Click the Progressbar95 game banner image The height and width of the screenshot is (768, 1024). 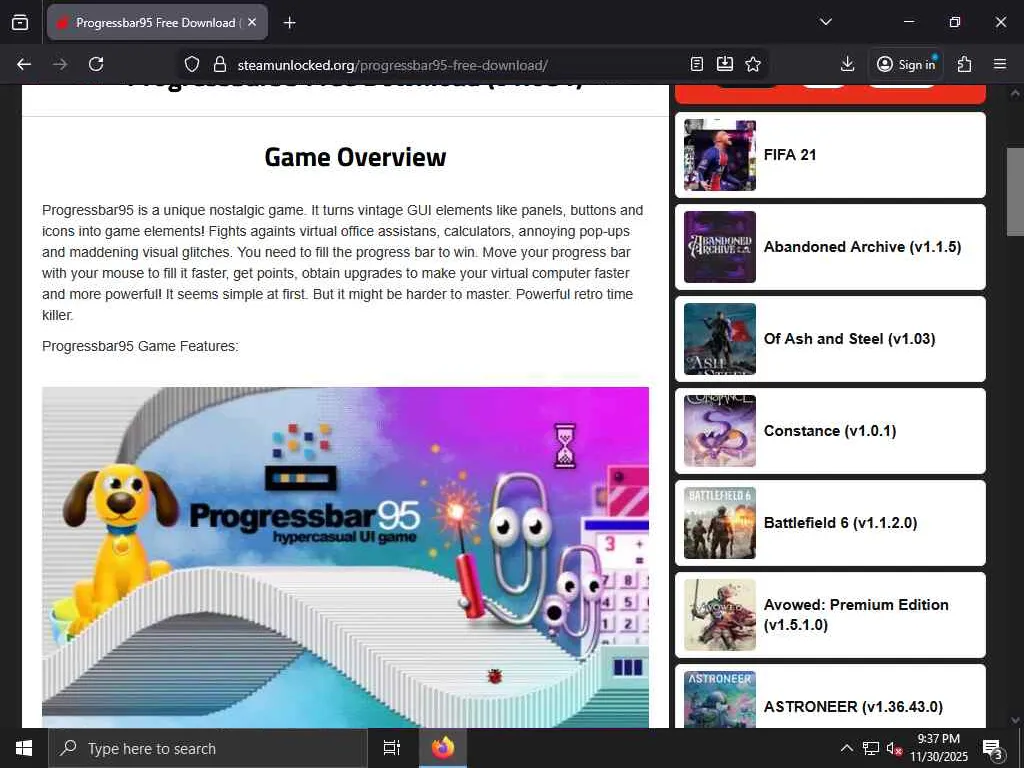pos(345,557)
